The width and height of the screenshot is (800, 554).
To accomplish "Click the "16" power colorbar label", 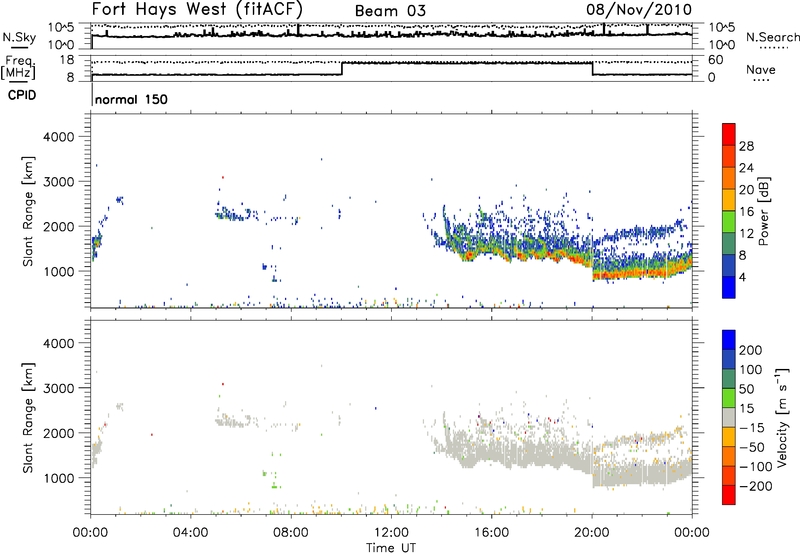I will click(x=746, y=212).
